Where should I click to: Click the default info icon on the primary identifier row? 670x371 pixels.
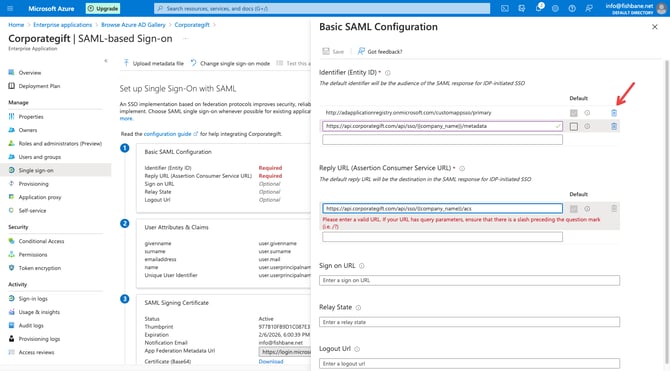587,113
